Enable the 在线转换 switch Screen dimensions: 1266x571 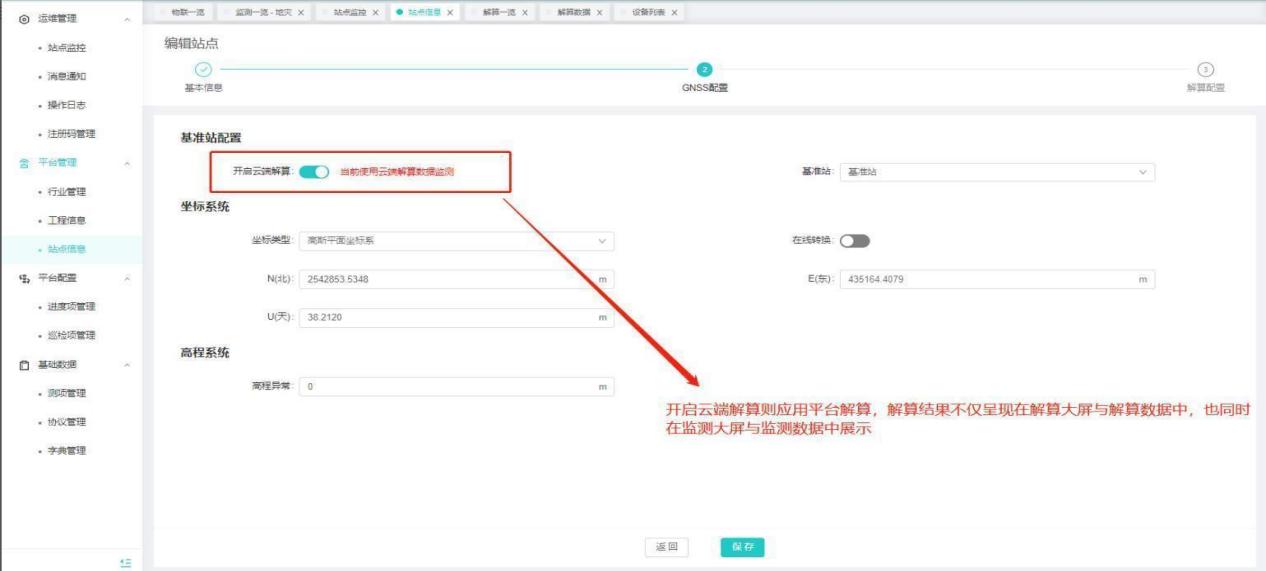click(855, 241)
